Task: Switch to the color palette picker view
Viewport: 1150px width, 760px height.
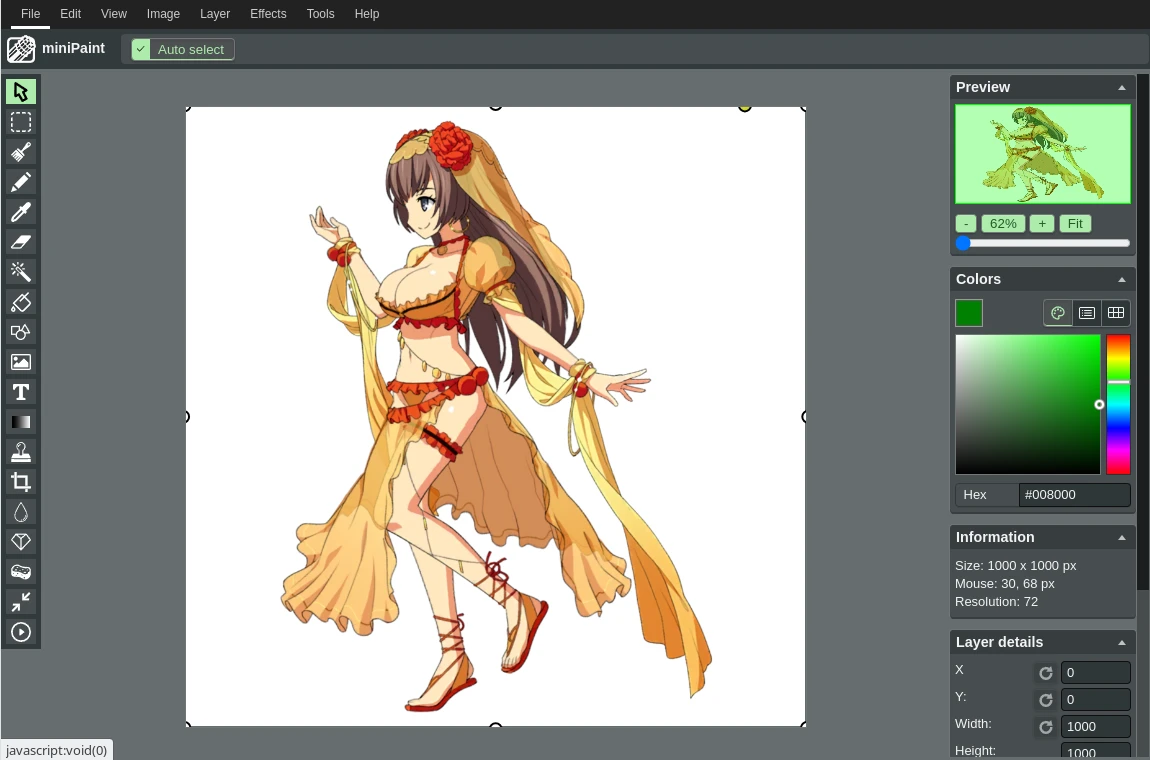Action: pyautogui.click(x=1058, y=313)
